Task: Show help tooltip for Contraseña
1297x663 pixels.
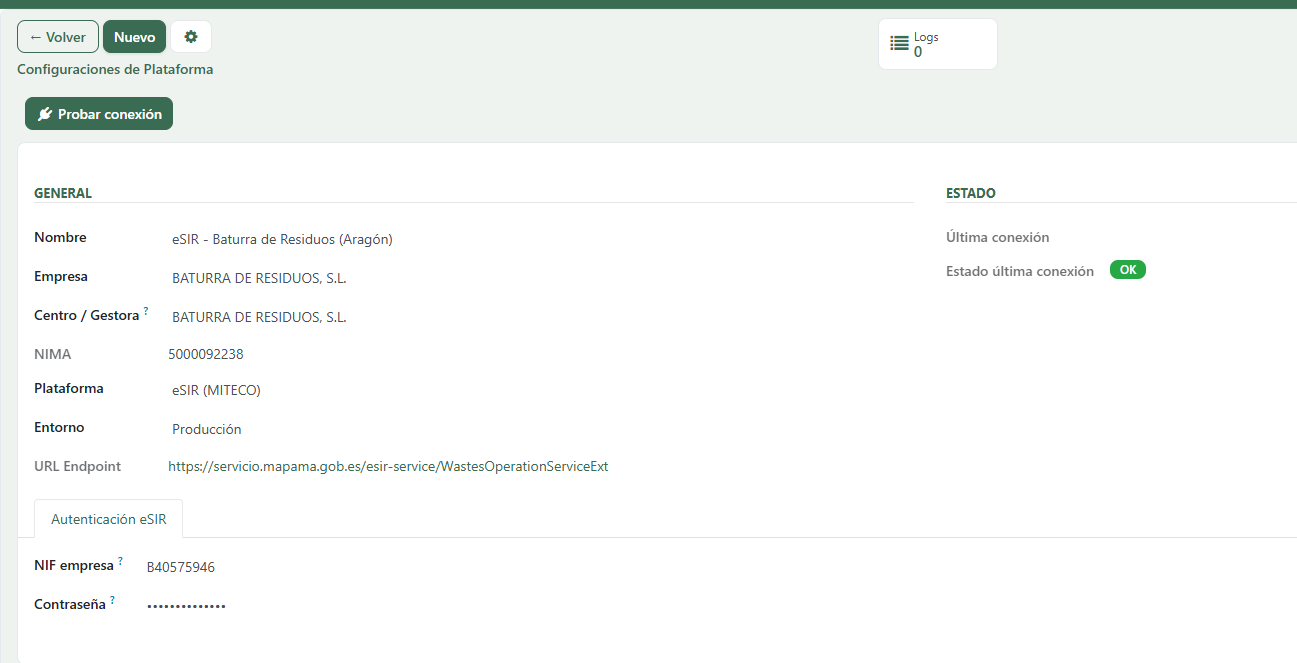Action: pyautogui.click(x=112, y=600)
